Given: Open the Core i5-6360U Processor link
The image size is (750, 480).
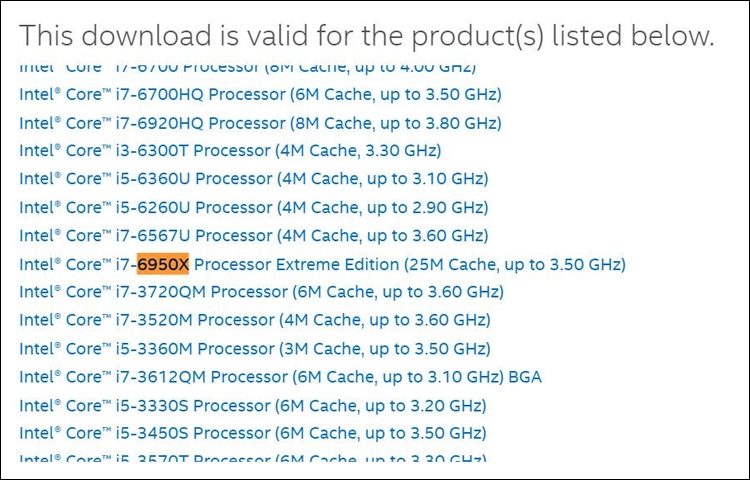Looking at the screenshot, I should tap(254, 179).
